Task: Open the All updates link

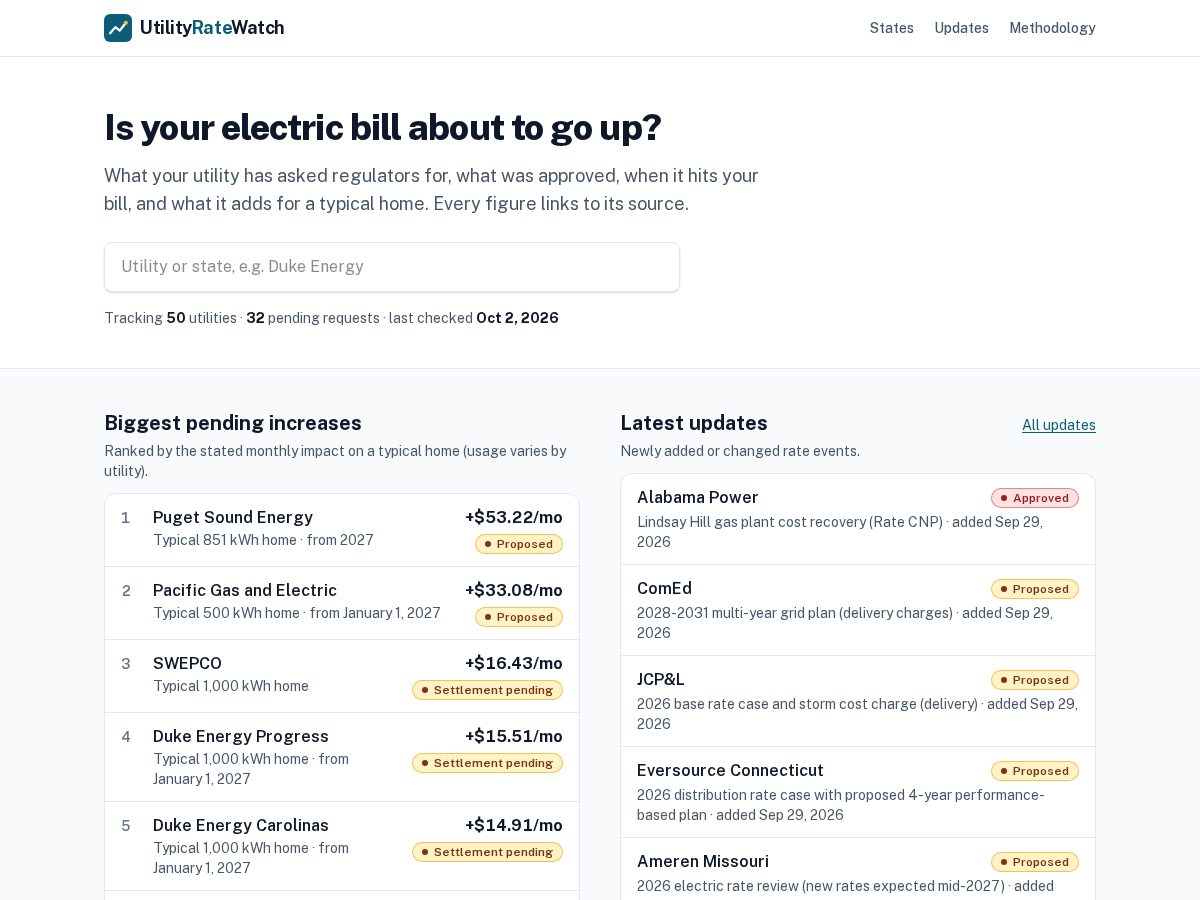Action: (x=1059, y=425)
